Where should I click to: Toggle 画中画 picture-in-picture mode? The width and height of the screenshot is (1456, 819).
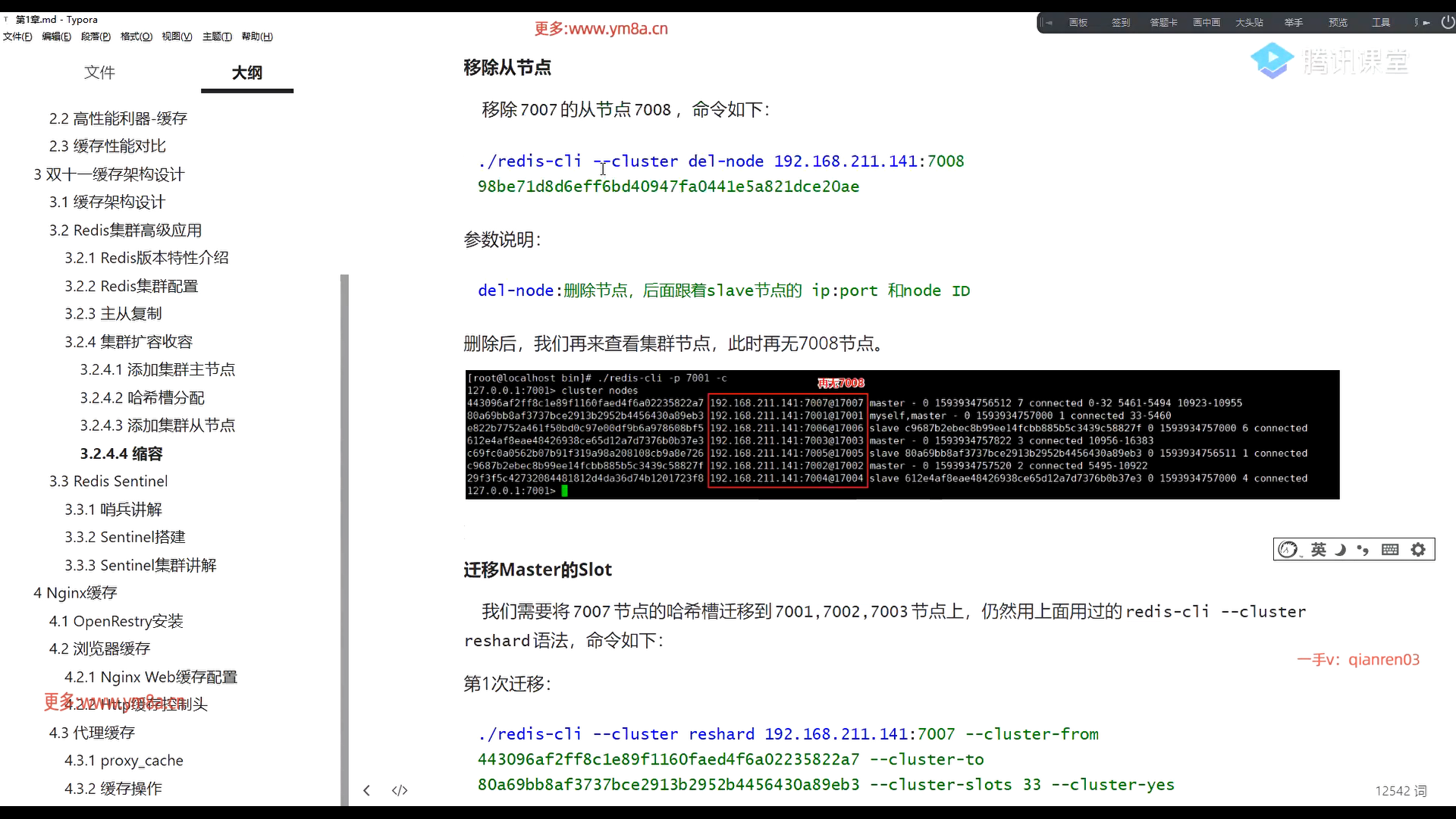[x=1206, y=23]
